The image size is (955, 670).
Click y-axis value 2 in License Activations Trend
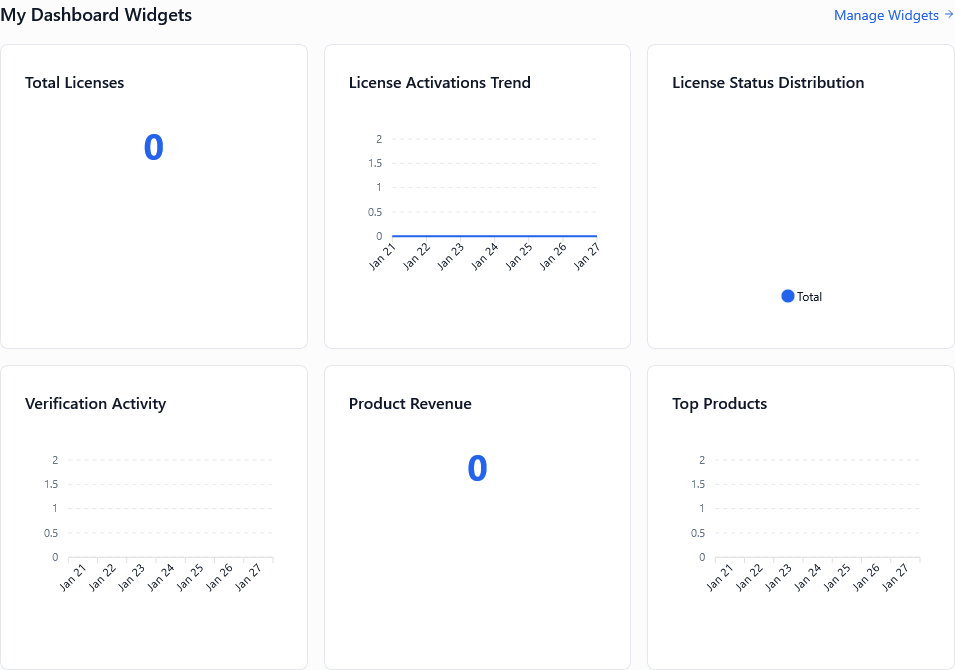click(x=378, y=139)
